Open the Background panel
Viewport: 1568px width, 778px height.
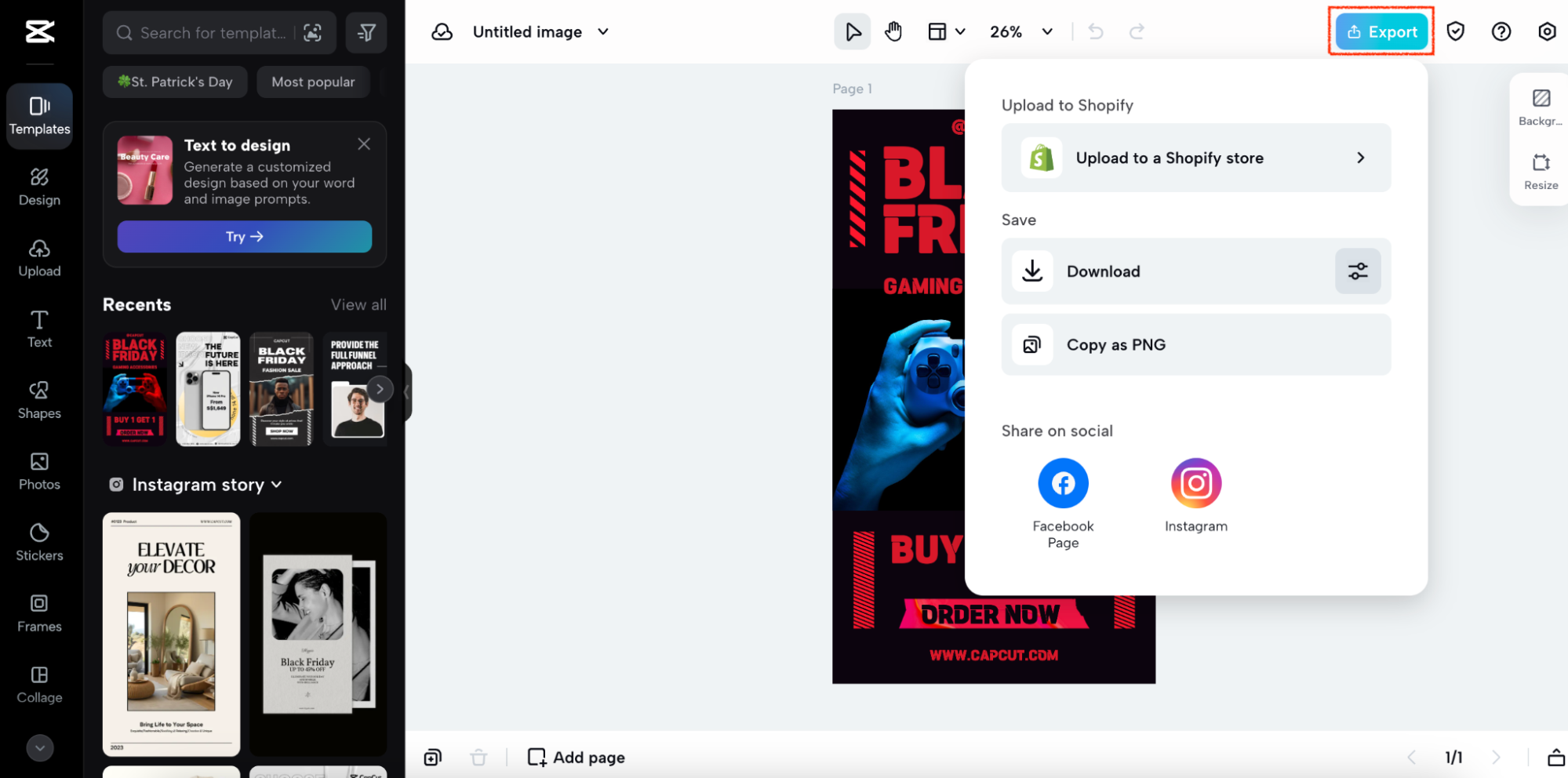point(1541,107)
